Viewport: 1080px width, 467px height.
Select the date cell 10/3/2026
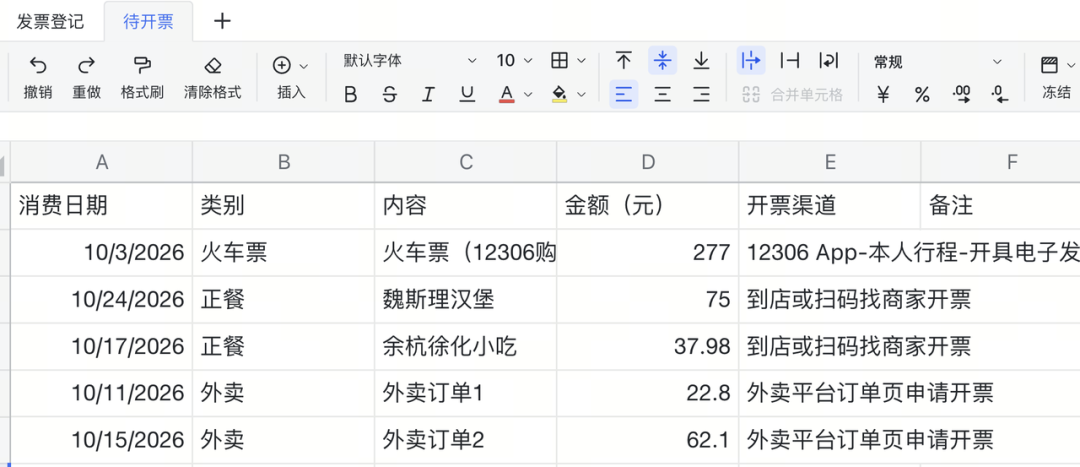102,253
